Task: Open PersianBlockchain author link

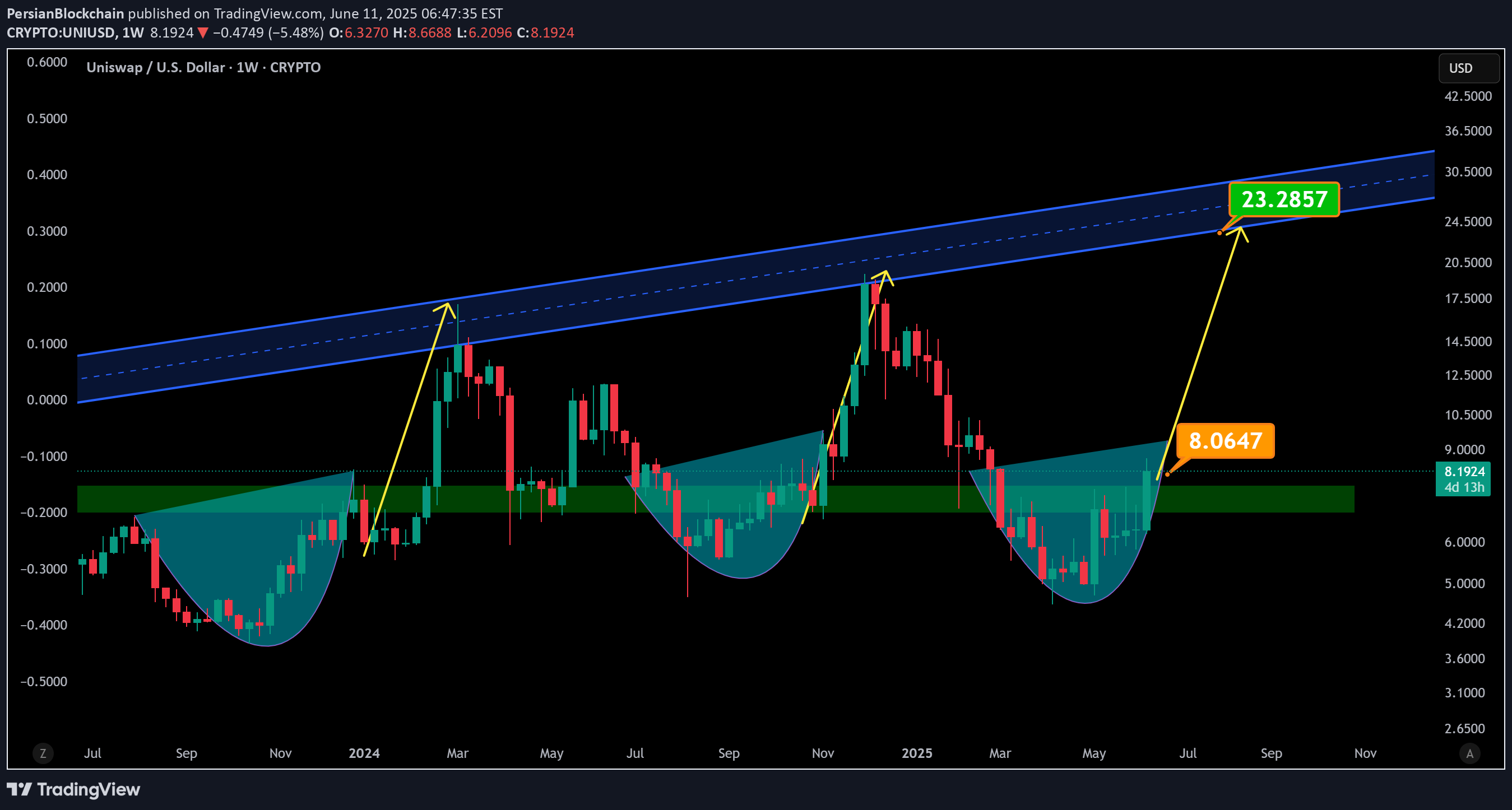Action: (x=65, y=13)
